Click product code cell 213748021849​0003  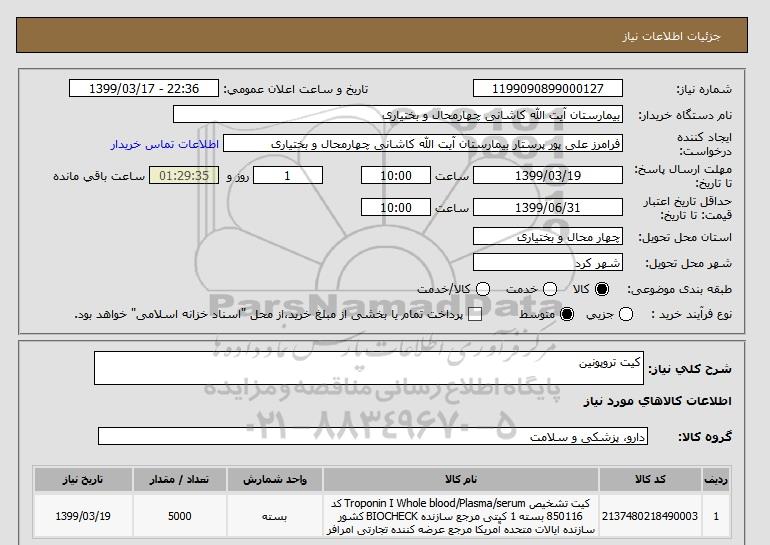click(x=650, y=516)
